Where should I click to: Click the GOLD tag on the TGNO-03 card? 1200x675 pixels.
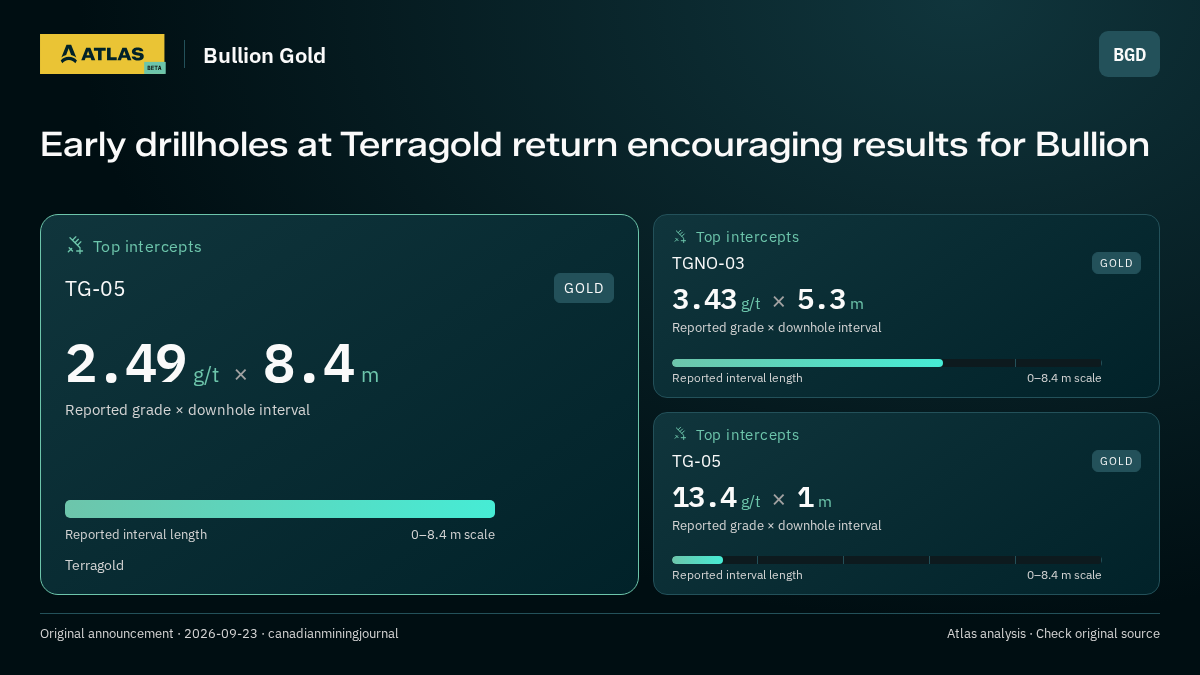click(x=1116, y=263)
